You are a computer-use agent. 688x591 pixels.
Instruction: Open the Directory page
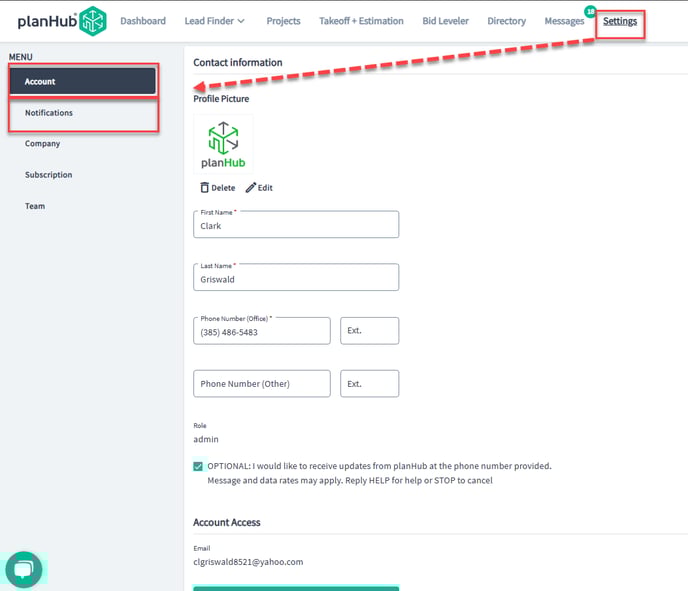[x=506, y=21]
